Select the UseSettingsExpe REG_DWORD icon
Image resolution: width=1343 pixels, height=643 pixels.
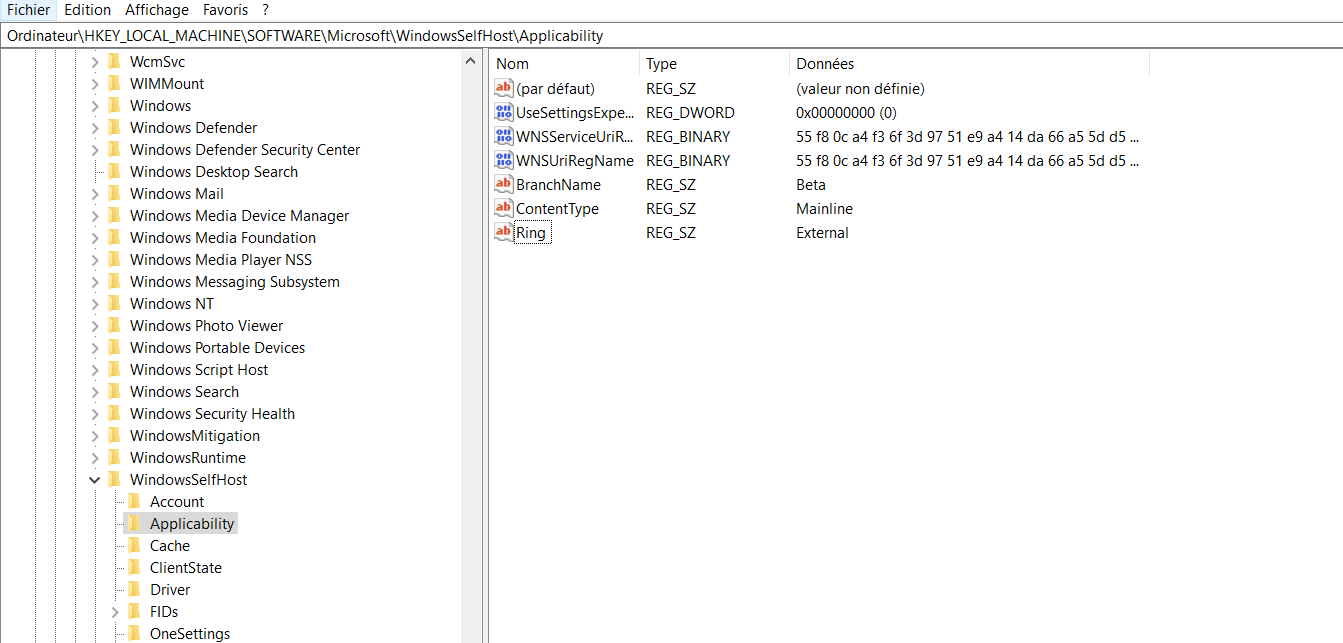pos(503,112)
